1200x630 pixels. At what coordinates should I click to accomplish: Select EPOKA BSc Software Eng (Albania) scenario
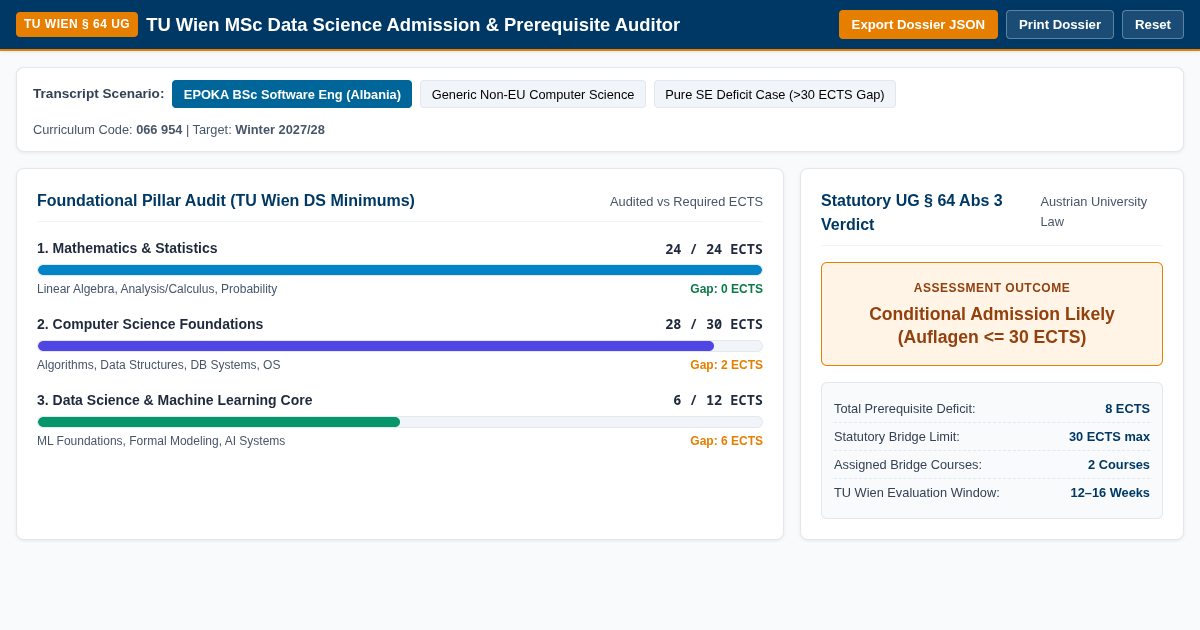[292, 94]
